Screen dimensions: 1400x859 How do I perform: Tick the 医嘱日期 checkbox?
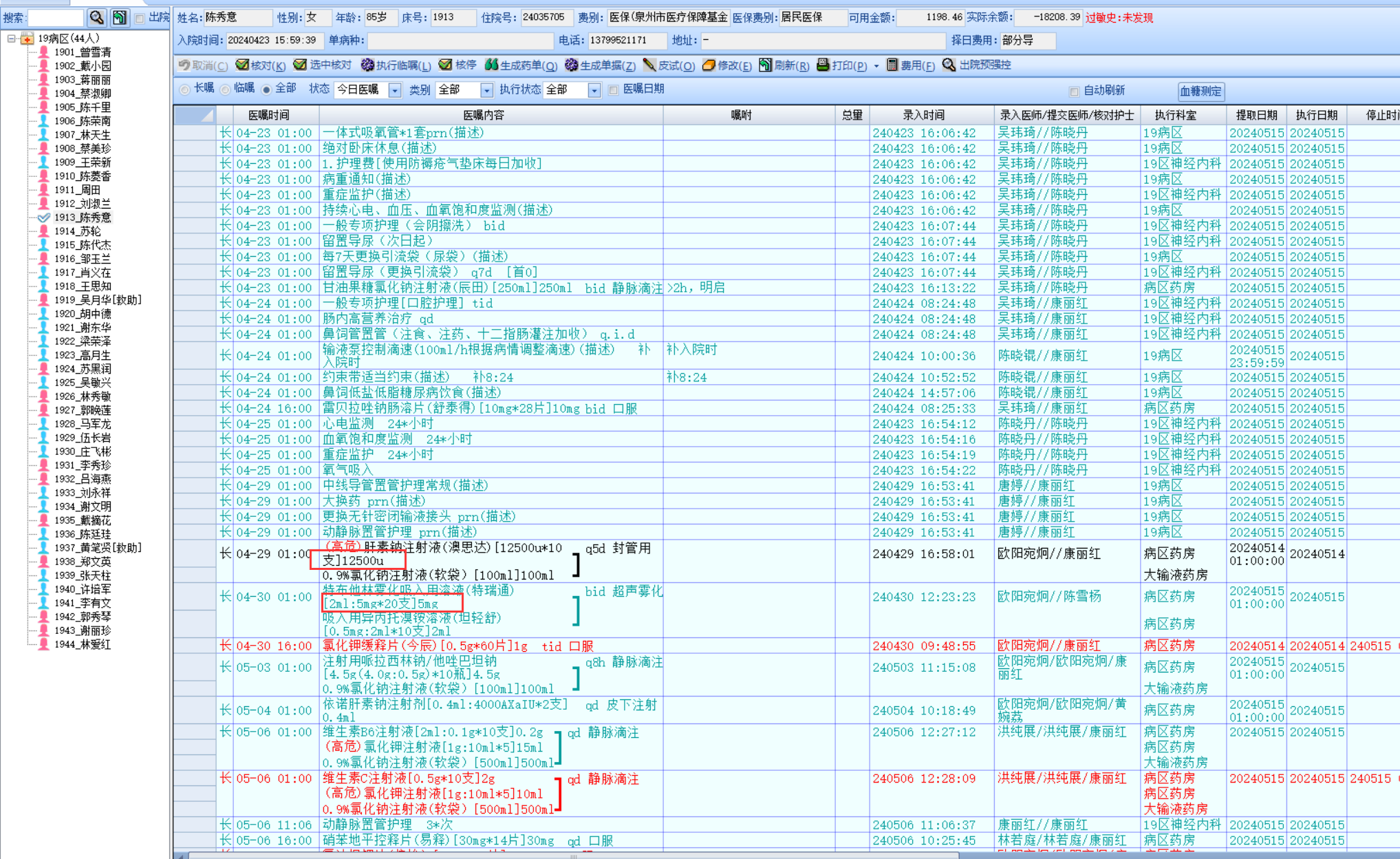pos(614,89)
